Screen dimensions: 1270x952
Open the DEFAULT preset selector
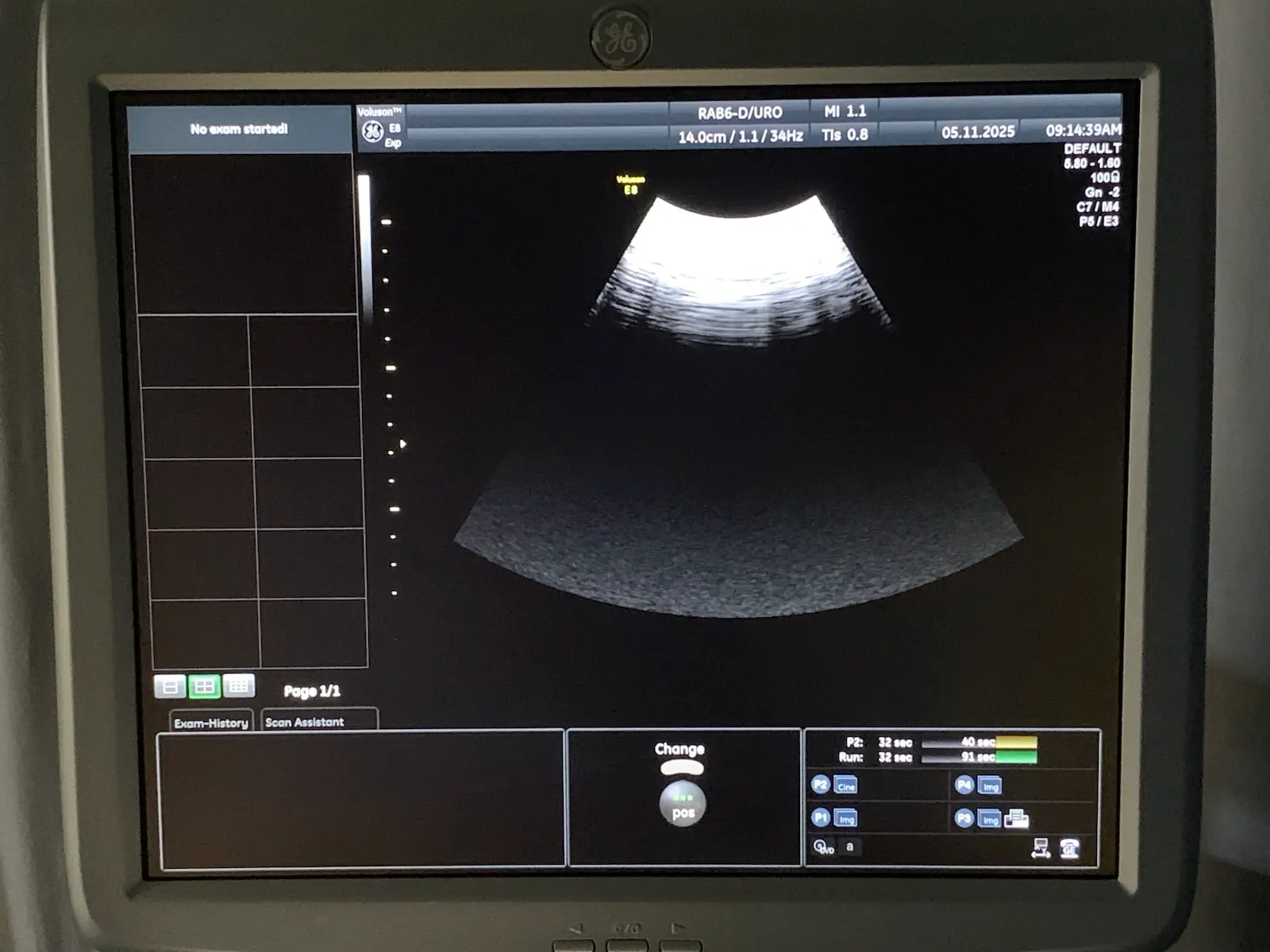coord(1093,149)
